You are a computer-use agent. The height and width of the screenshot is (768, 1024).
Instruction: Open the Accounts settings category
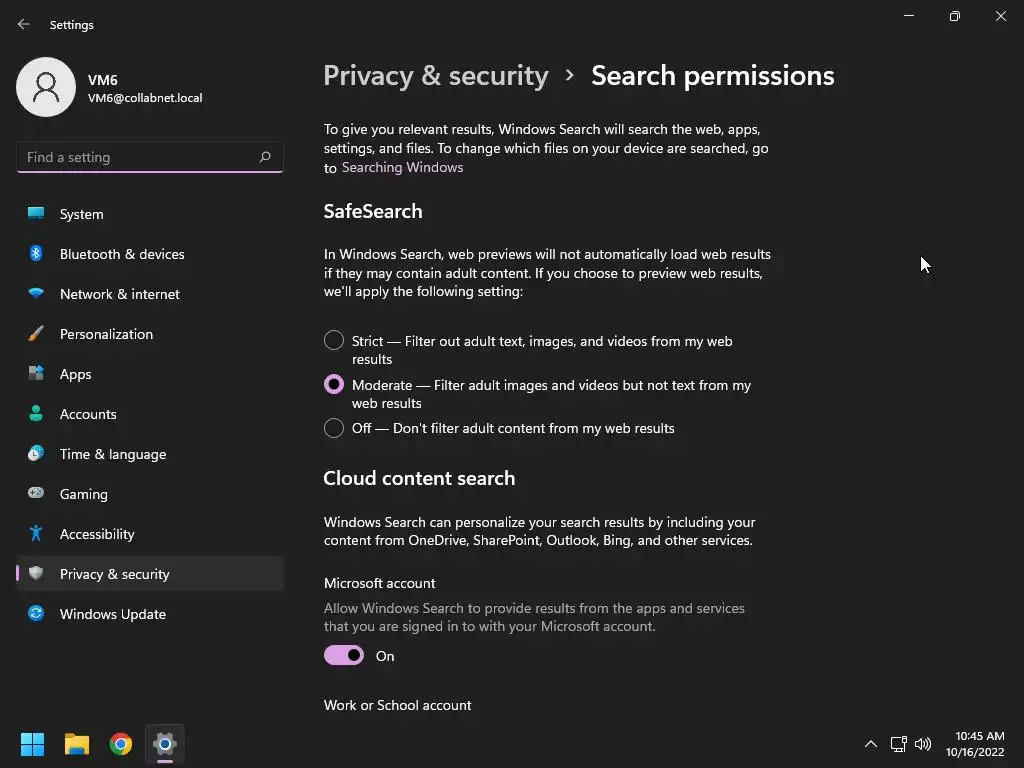point(88,414)
